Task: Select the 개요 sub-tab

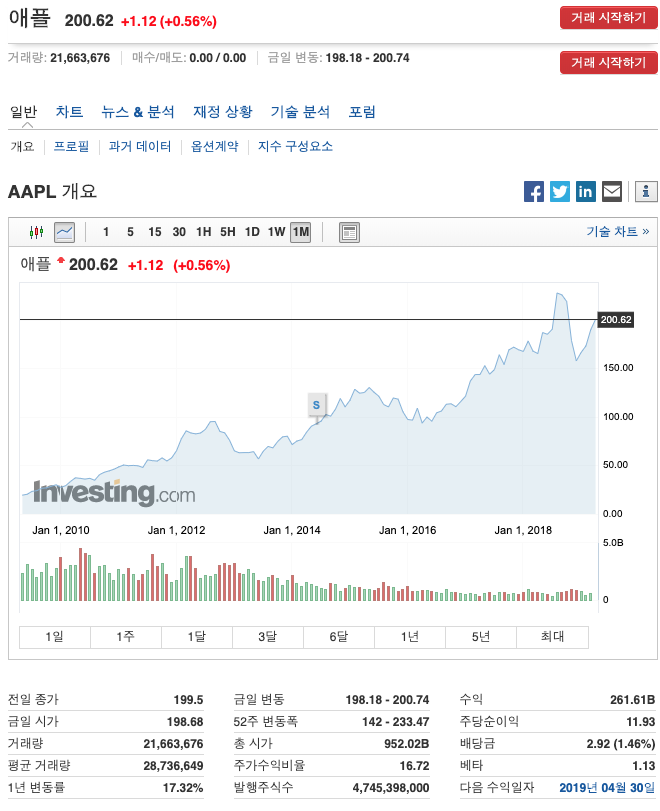Action: coord(22,146)
